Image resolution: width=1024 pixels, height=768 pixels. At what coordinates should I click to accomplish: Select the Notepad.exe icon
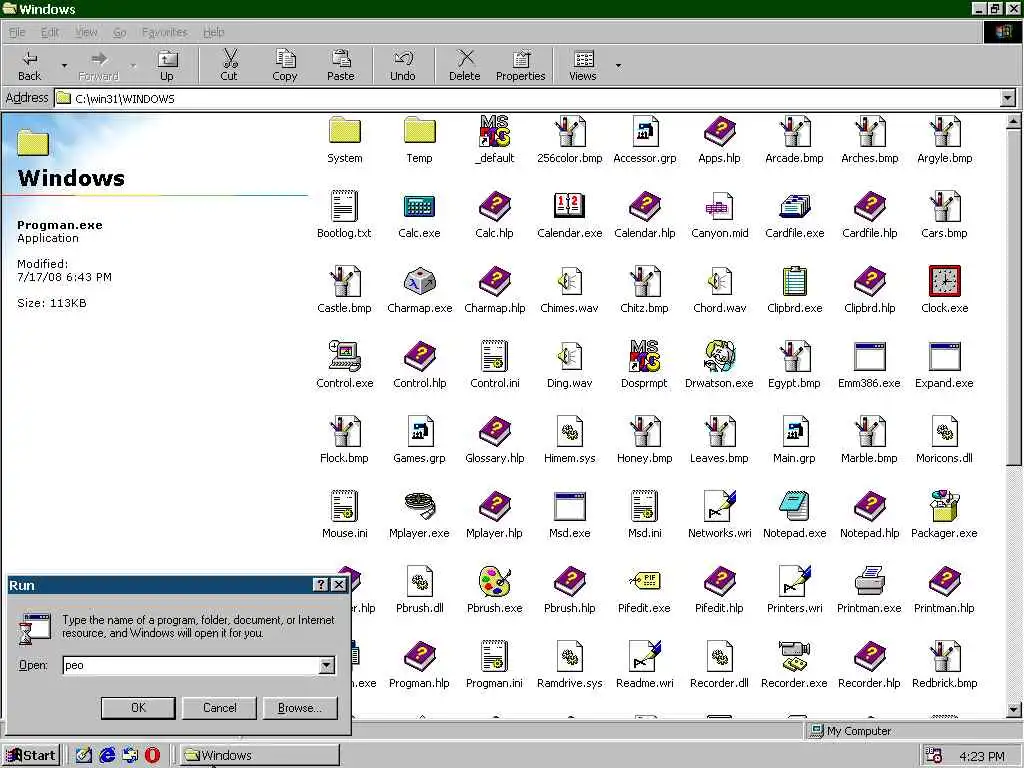(794, 506)
